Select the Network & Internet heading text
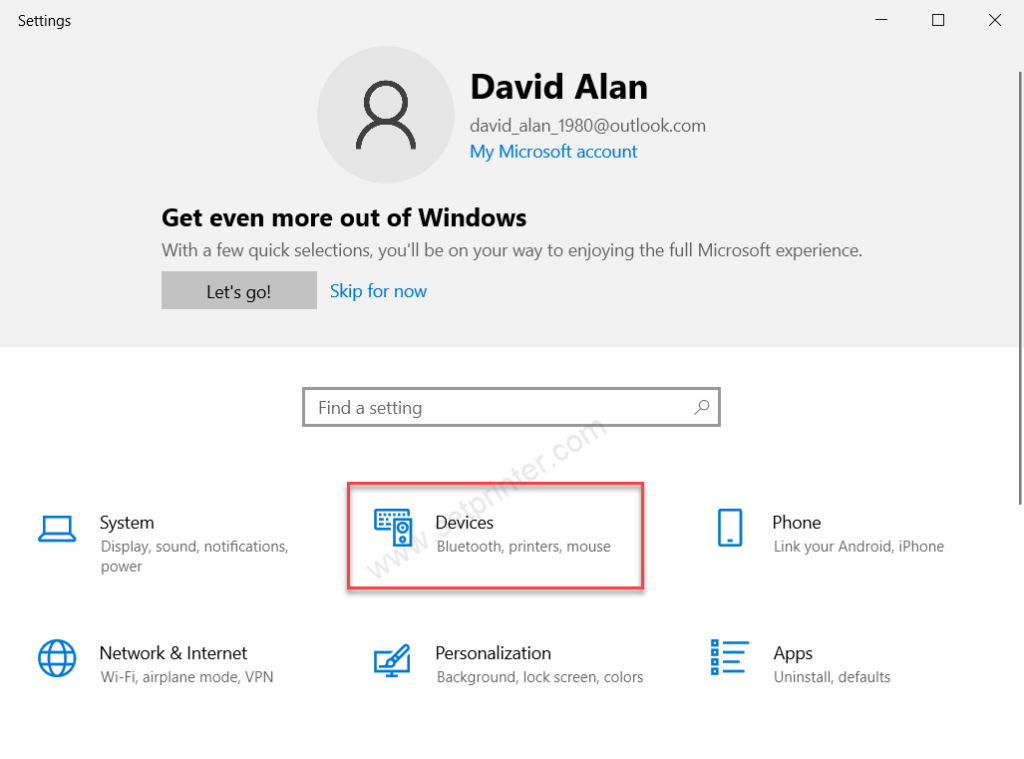 click(x=173, y=653)
